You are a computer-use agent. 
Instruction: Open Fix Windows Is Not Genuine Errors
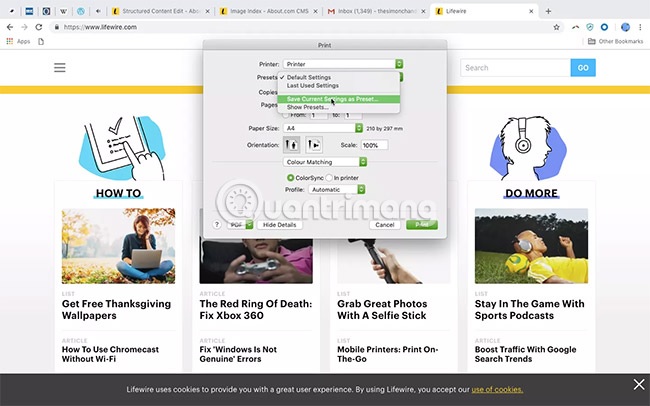click(238, 354)
